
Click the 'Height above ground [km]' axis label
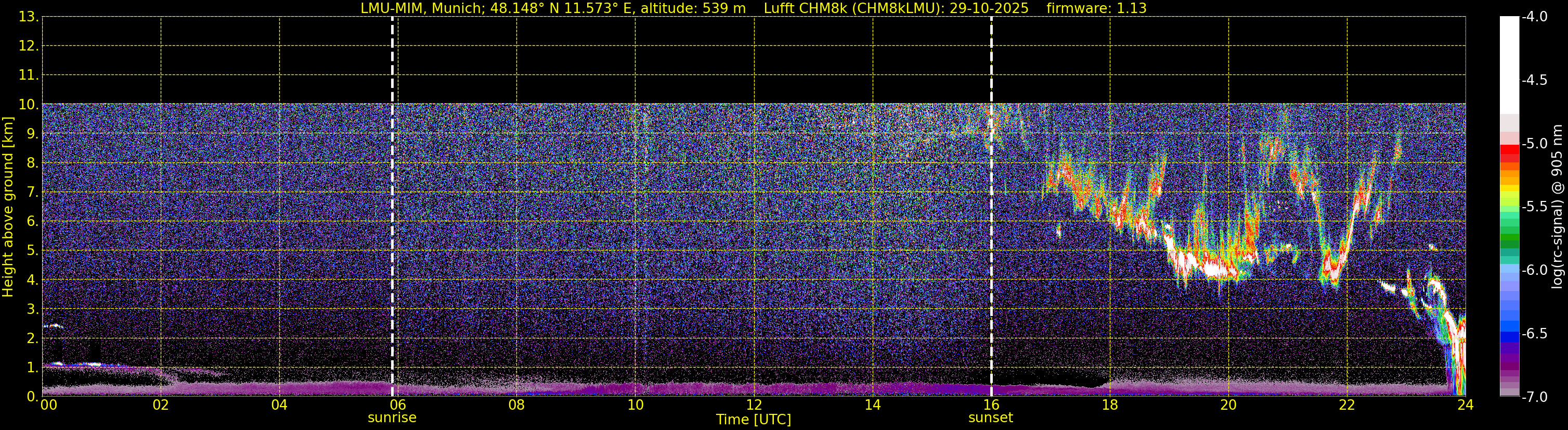point(8,207)
